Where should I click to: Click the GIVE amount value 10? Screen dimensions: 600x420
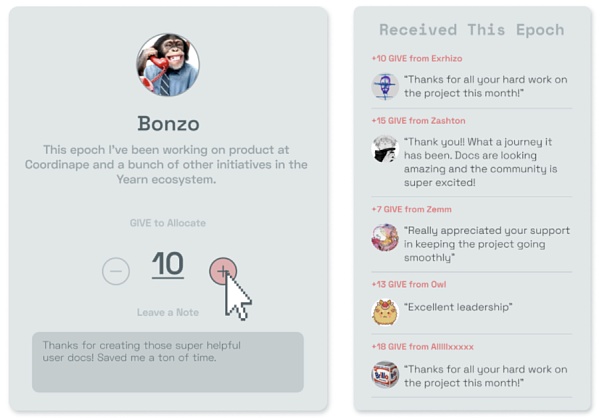click(168, 265)
